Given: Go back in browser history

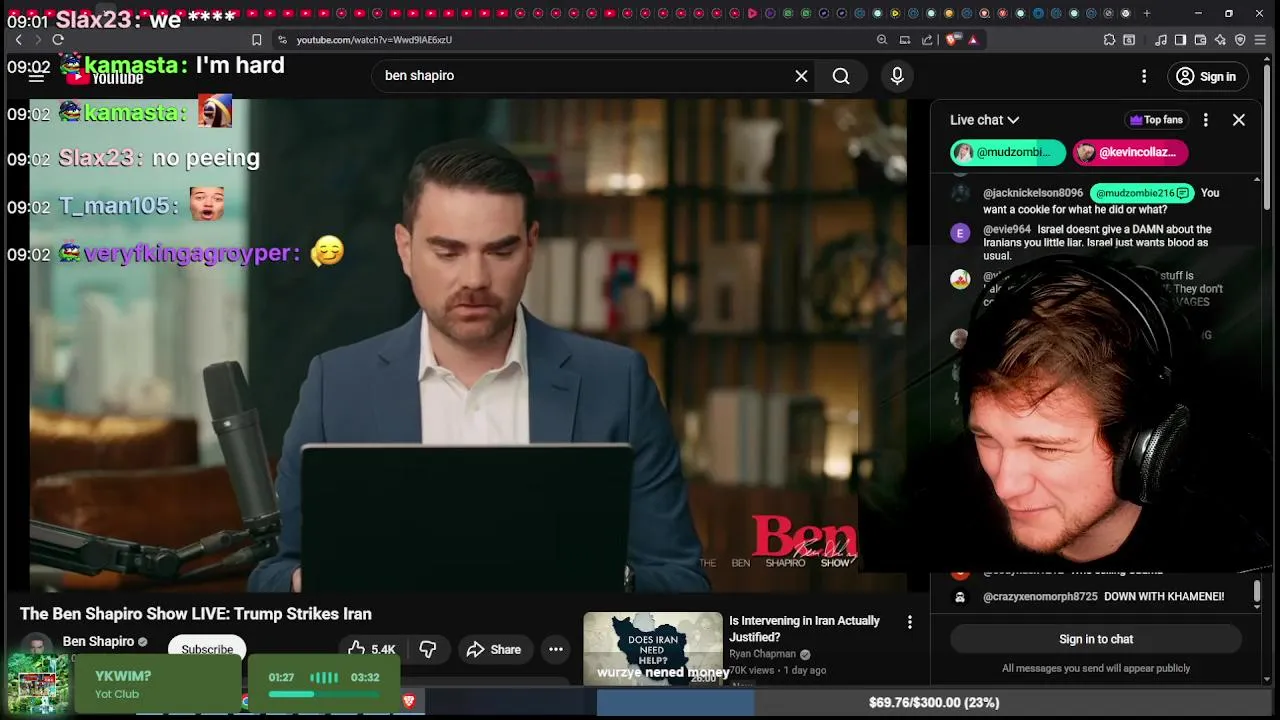Looking at the screenshot, I should click(18, 40).
